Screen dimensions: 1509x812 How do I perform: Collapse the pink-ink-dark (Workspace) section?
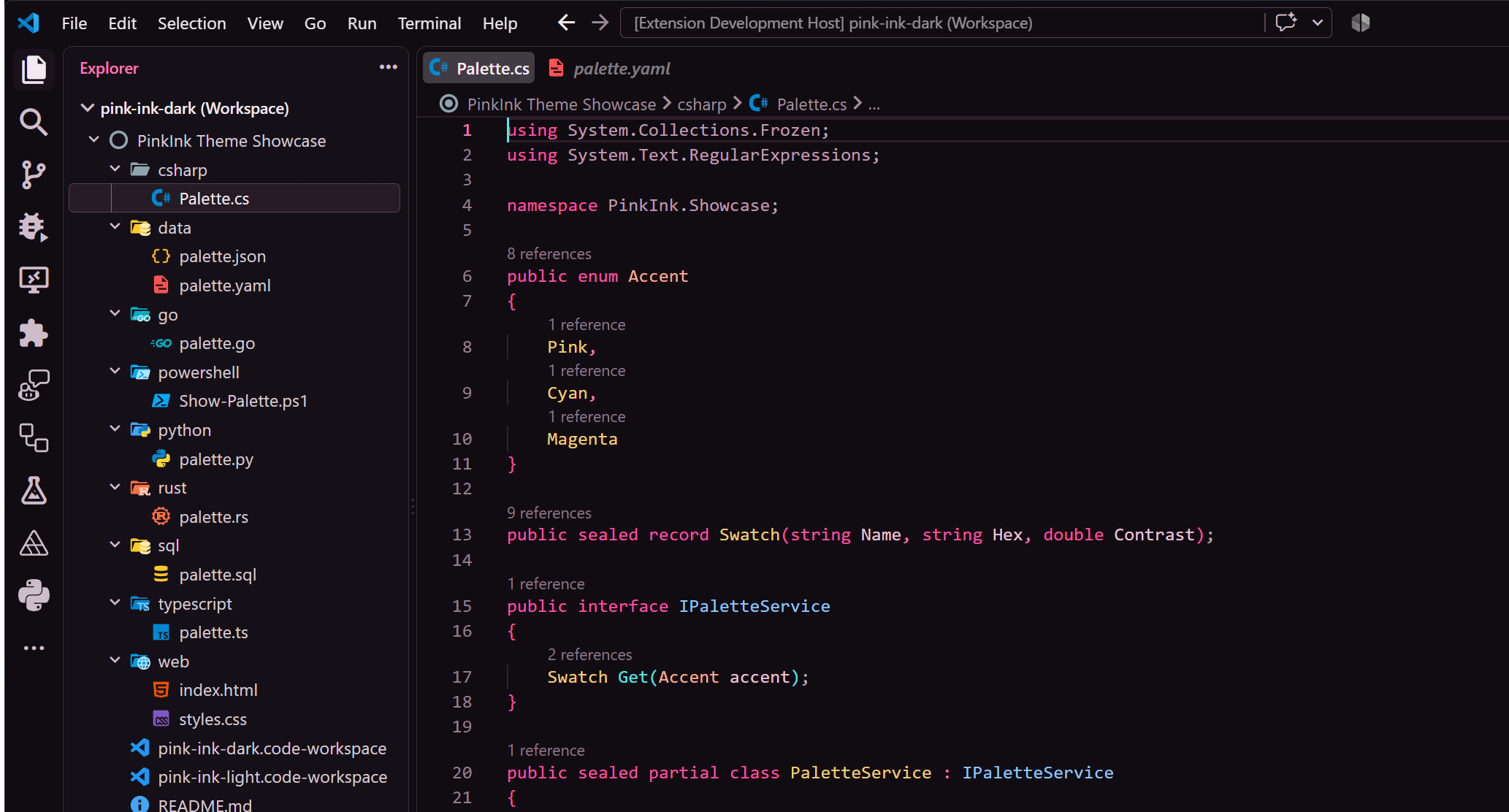tap(87, 108)
